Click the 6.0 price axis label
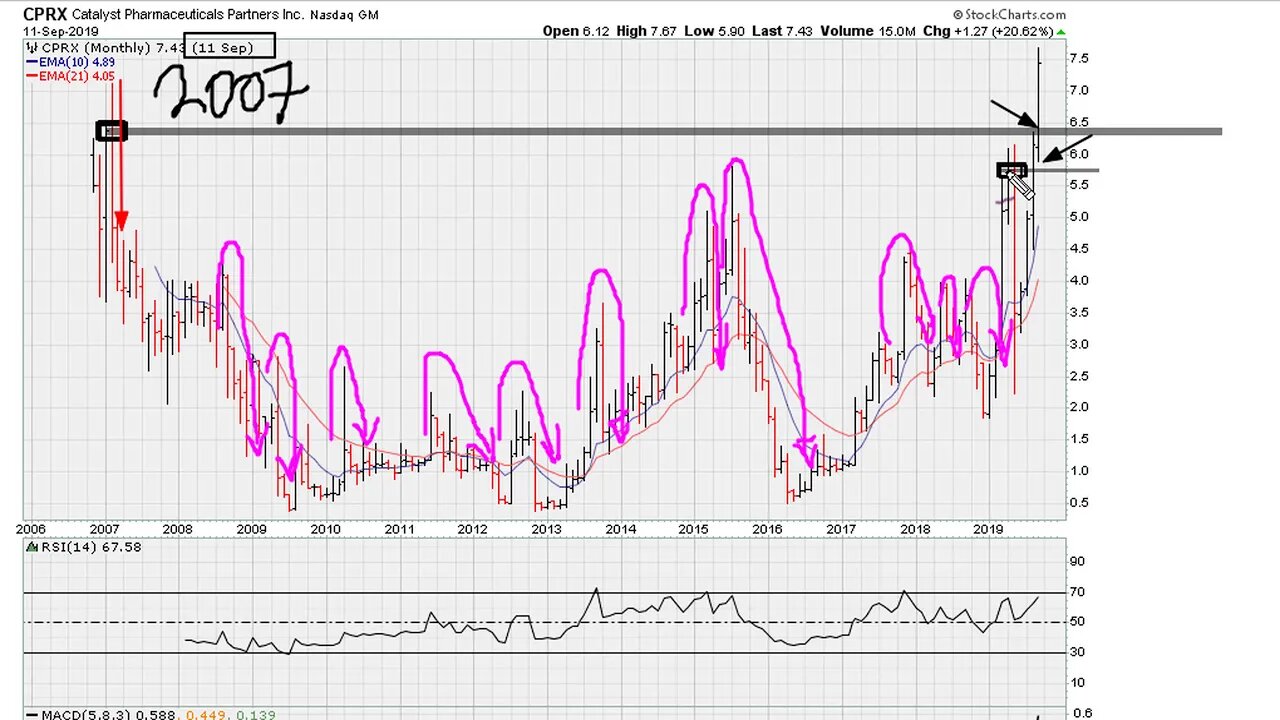 point(1079,153)
